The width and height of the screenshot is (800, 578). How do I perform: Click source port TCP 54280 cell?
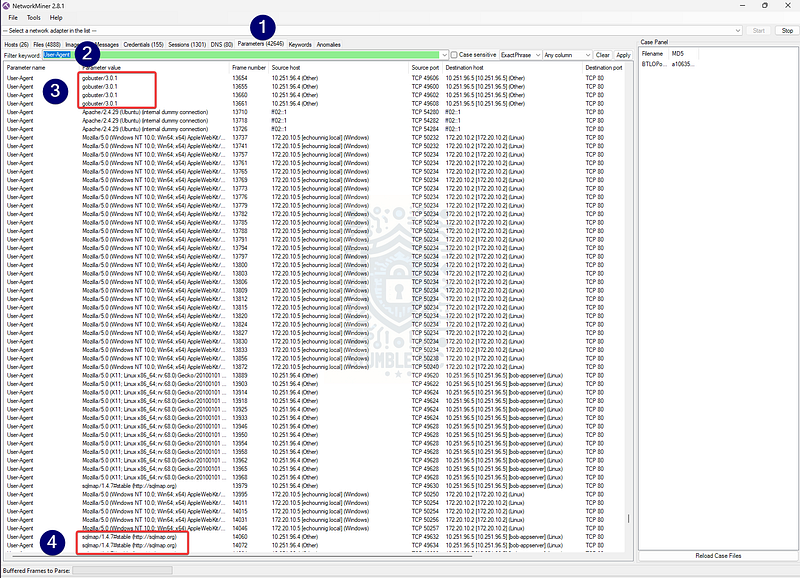click(x=425, y=112)
